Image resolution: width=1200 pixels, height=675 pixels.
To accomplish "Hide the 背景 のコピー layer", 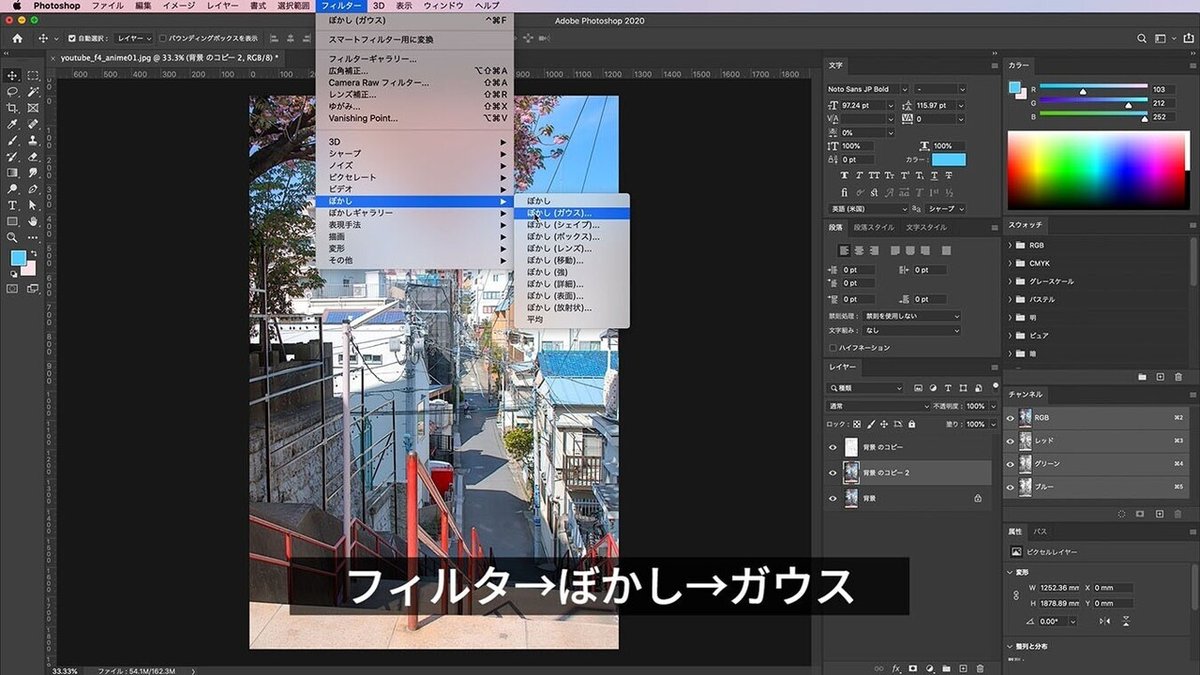I will 833,447.
